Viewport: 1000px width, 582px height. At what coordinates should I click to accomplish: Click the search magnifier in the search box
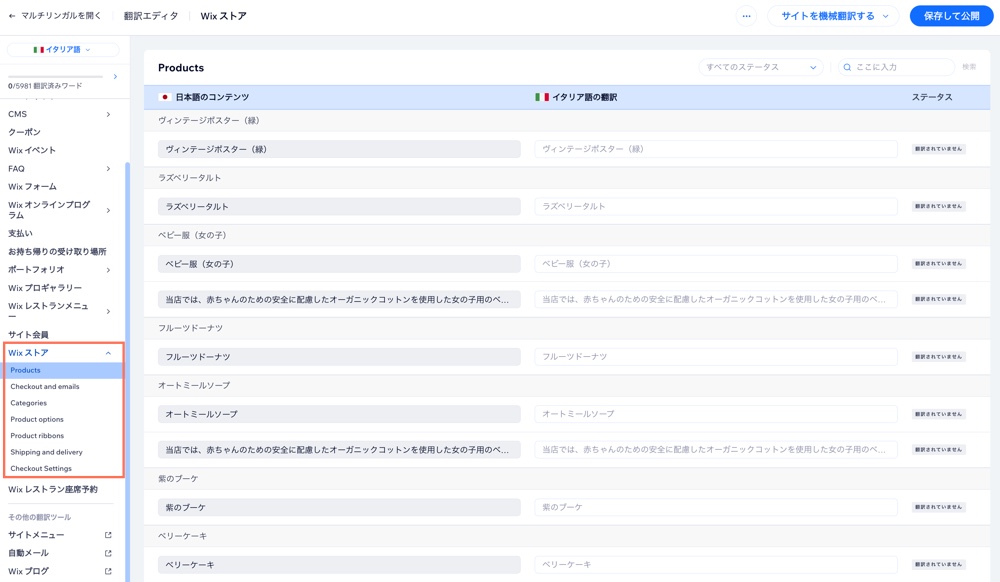point(847,67)
